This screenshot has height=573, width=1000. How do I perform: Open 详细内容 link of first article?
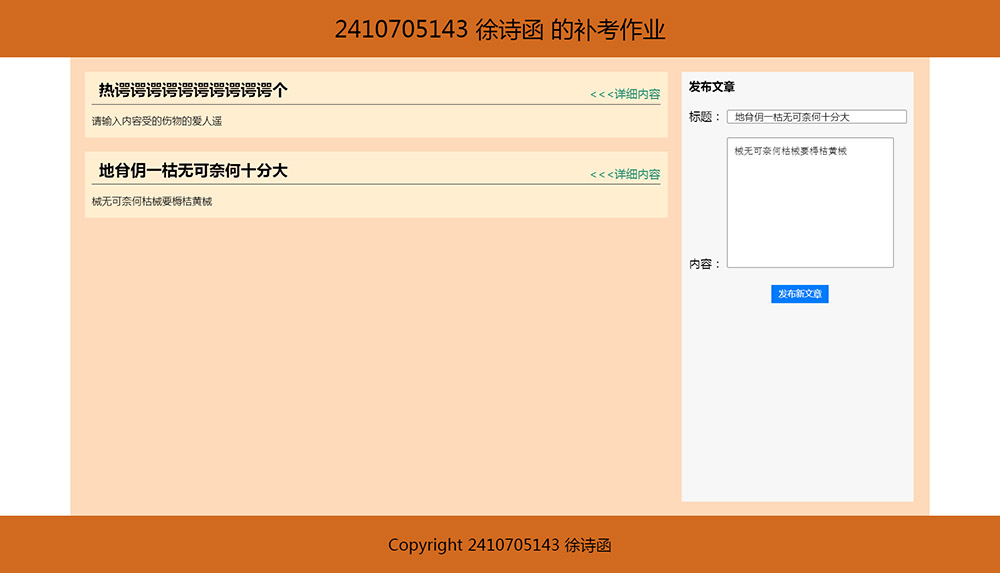coord(625,94)
